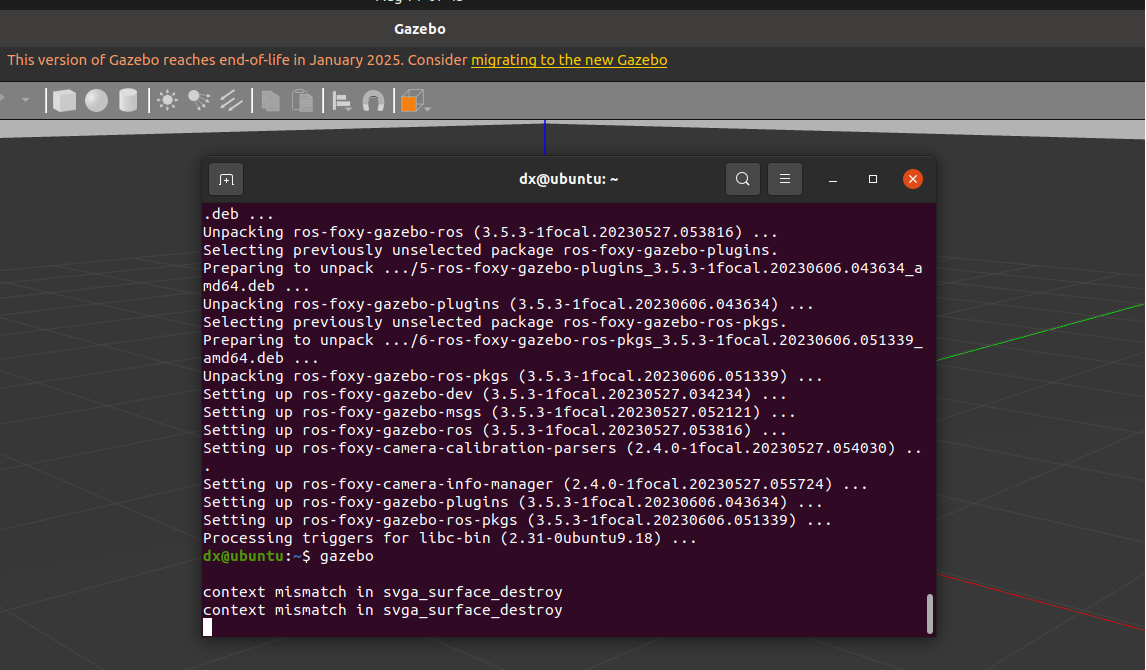Image resolution: width=1146 pixels, height=670 pixels.
Task: Insert a sphere shape in Gazebo
Action: (x=96, y=101)
